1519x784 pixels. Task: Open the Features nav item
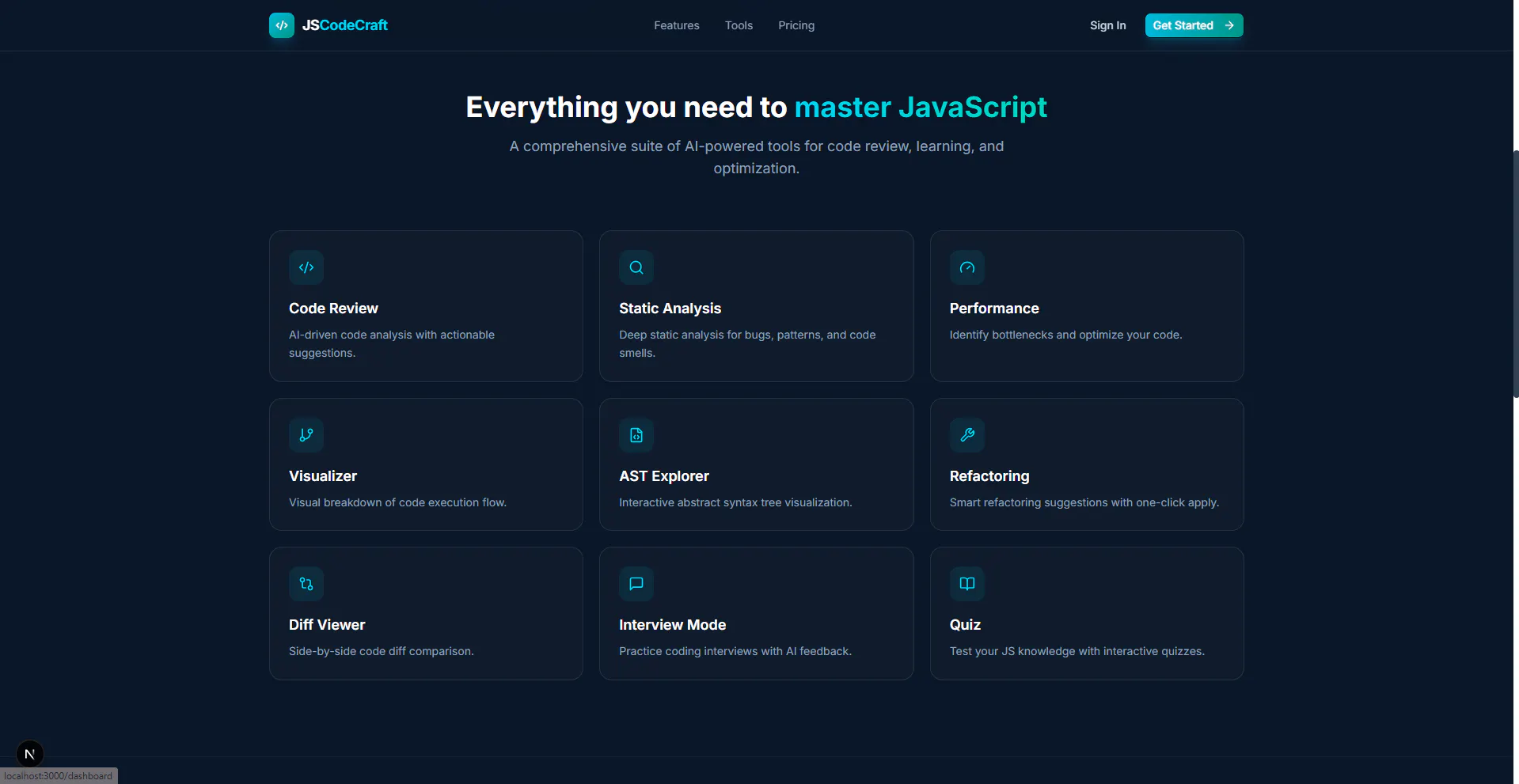677,25
